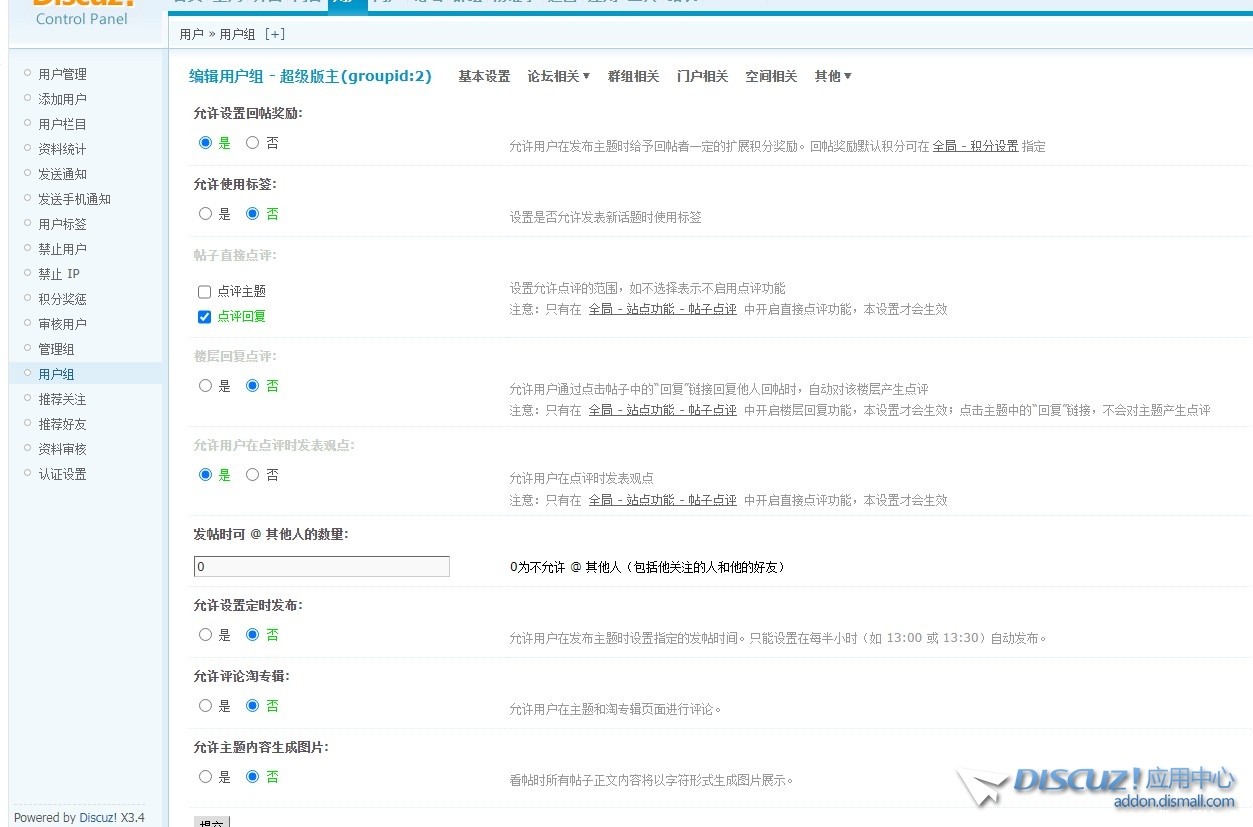
Task: Switch to the 群组相关 tab
Action: coord(633,77)
